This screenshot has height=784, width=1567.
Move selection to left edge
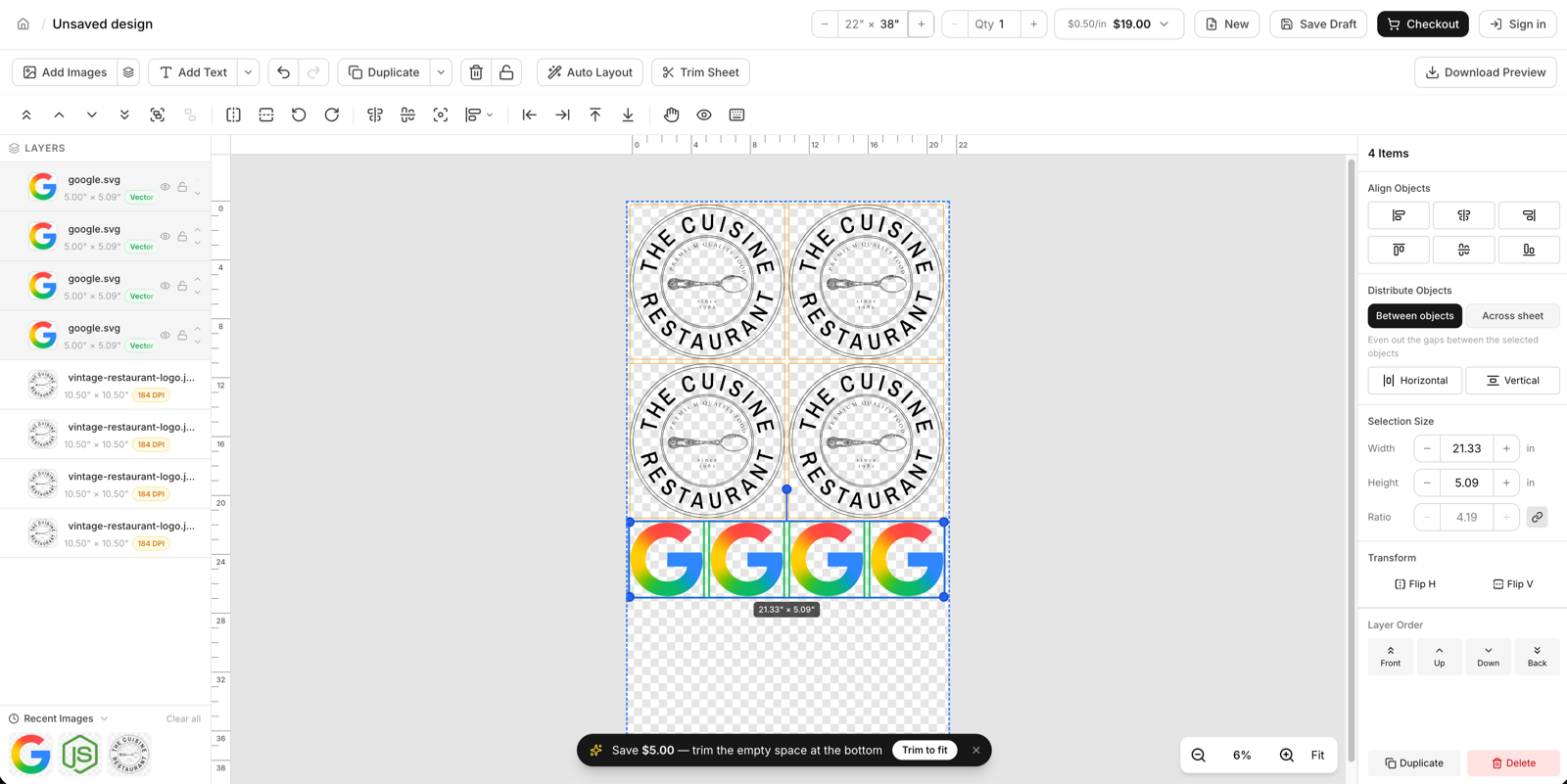[529, 115]
